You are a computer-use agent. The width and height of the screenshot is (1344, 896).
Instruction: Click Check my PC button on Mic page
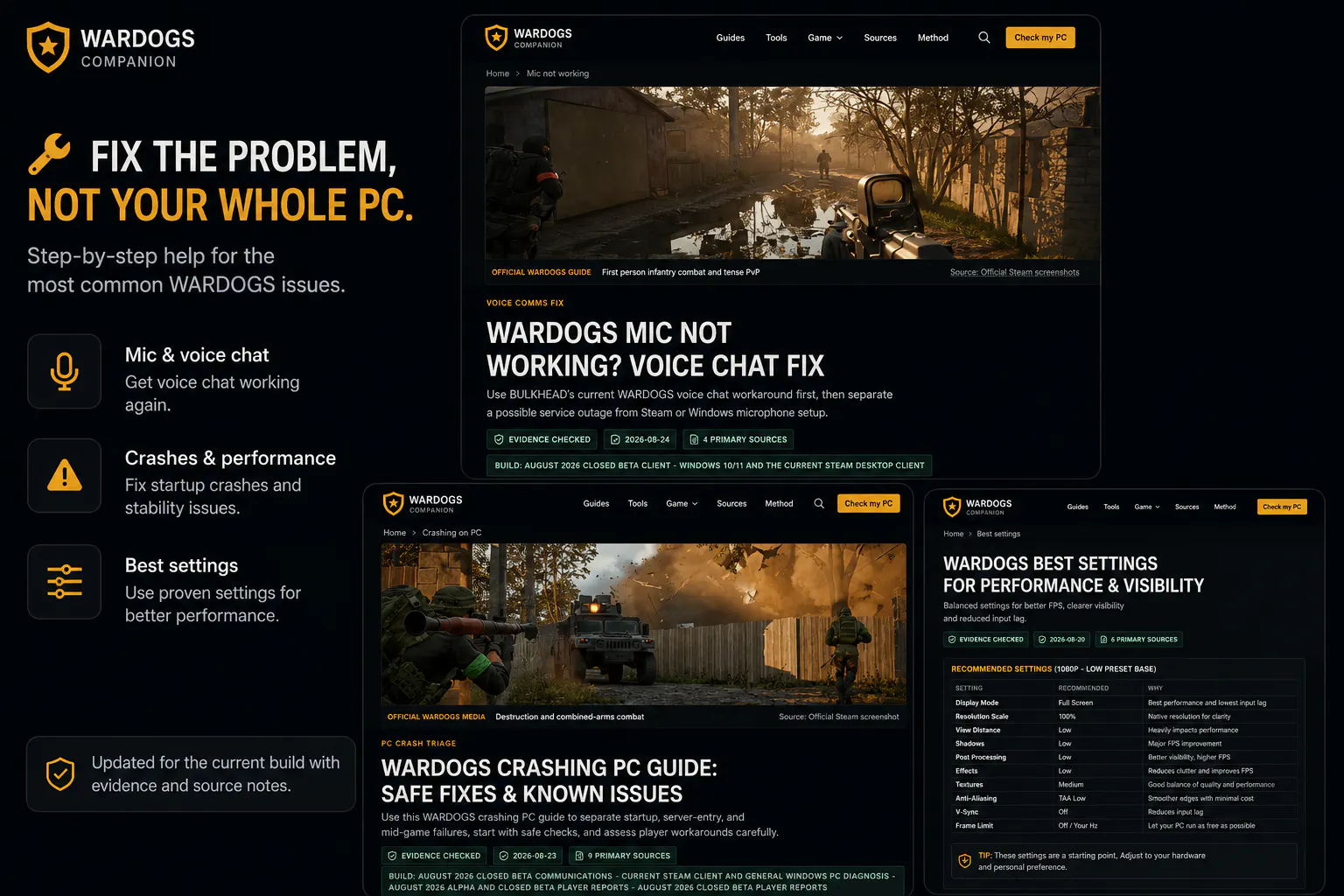(x=1040, y=38)
